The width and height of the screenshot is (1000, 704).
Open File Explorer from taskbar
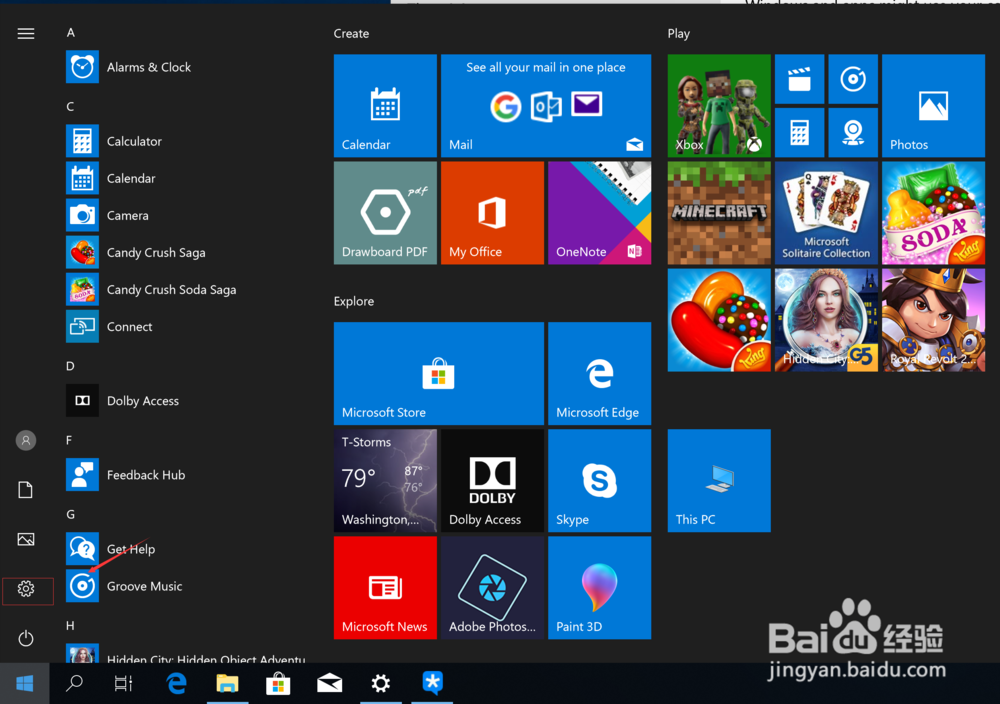227,684
